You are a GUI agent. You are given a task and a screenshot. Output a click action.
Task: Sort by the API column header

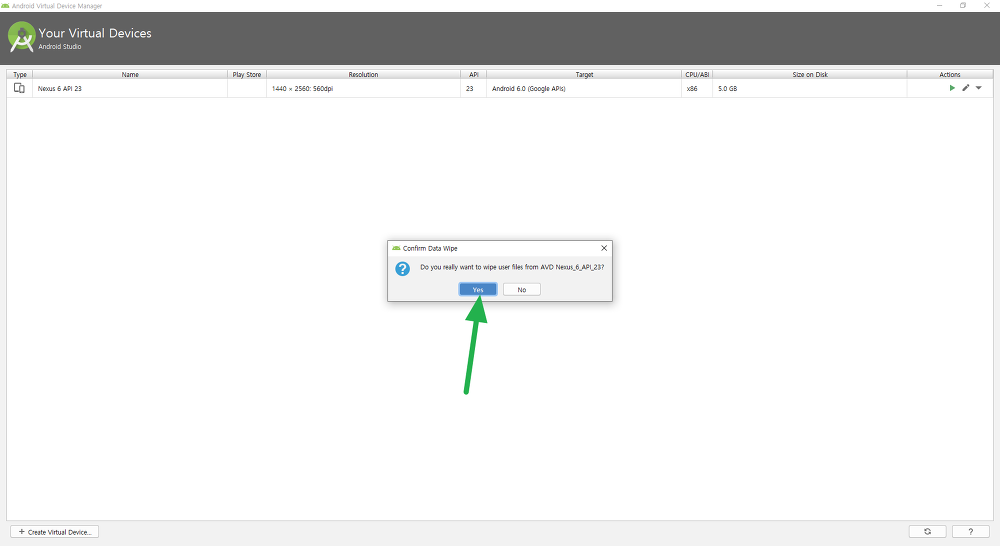click(474, 75)
